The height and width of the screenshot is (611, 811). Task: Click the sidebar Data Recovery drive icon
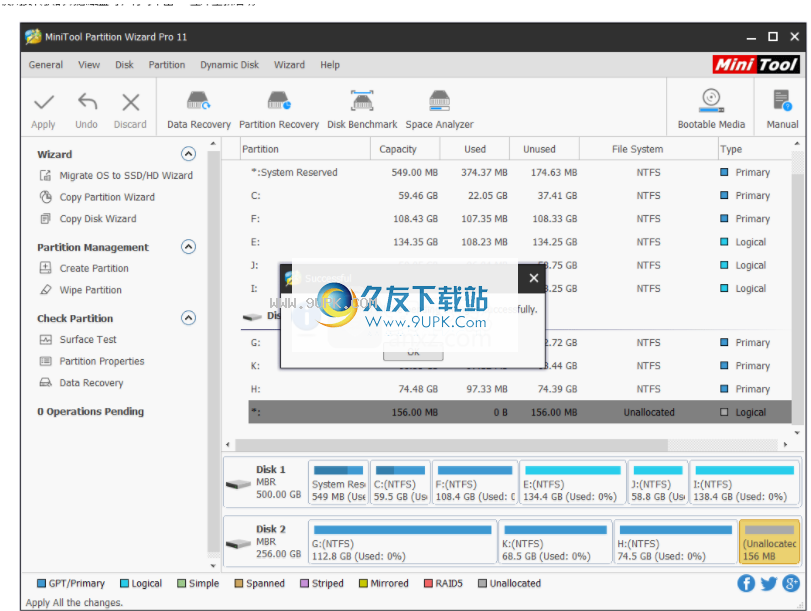(x=46, y=383)
